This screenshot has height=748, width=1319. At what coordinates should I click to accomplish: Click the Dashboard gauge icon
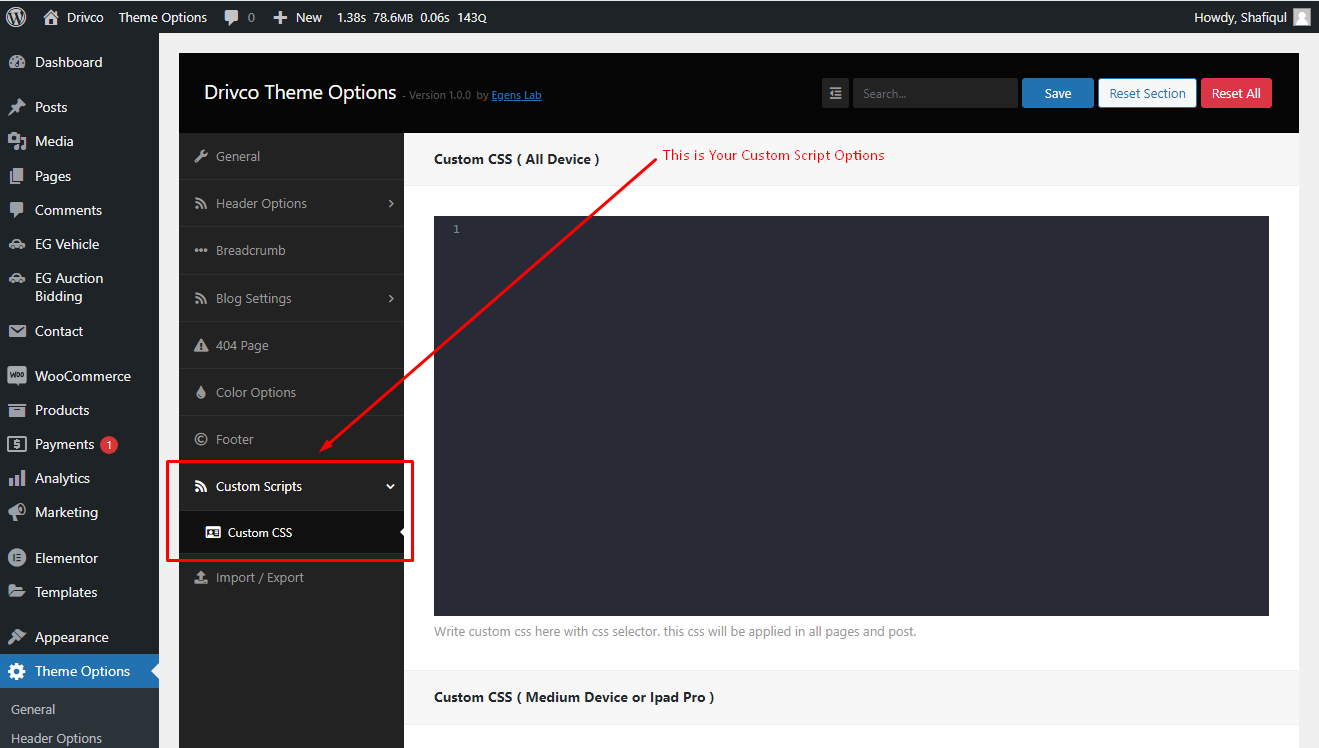point(16,62)
